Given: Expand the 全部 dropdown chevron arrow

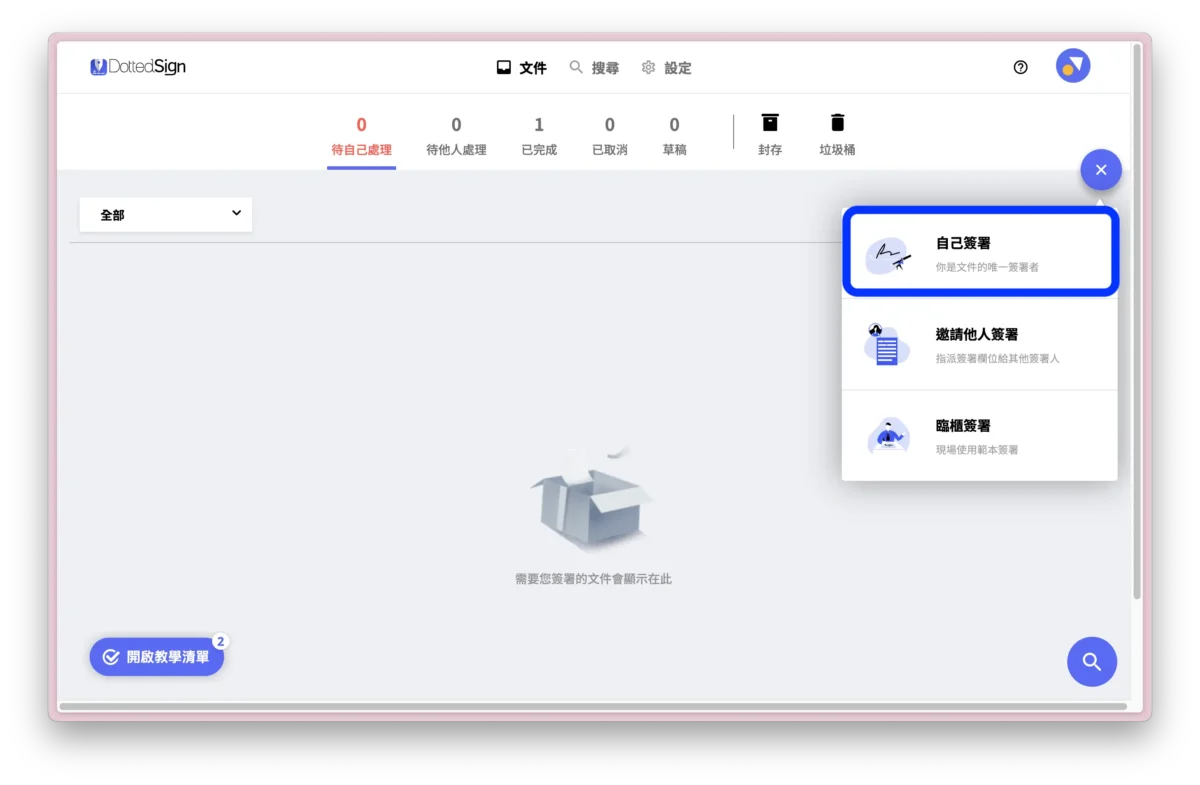Looking at the screenshot, I should tap(236, 214).
